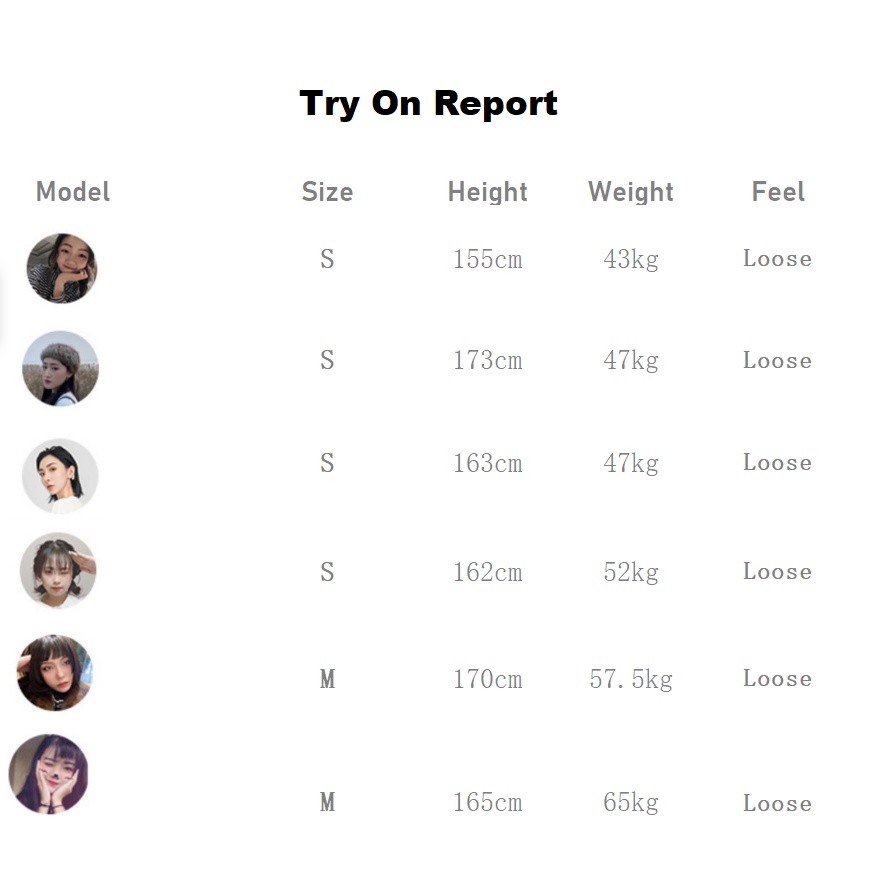Click Loose in the 165cm row
The width and height of the screenshot is (877, 877).
click(x=777, y=803)
